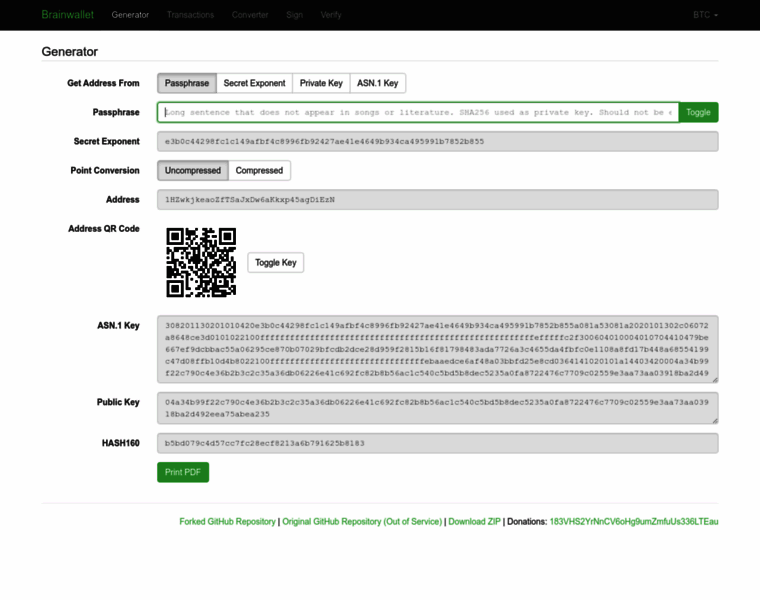Go to the Sign tab
Image resolution: width=760 pixels, height=600 pixels.
coord(294,15)
